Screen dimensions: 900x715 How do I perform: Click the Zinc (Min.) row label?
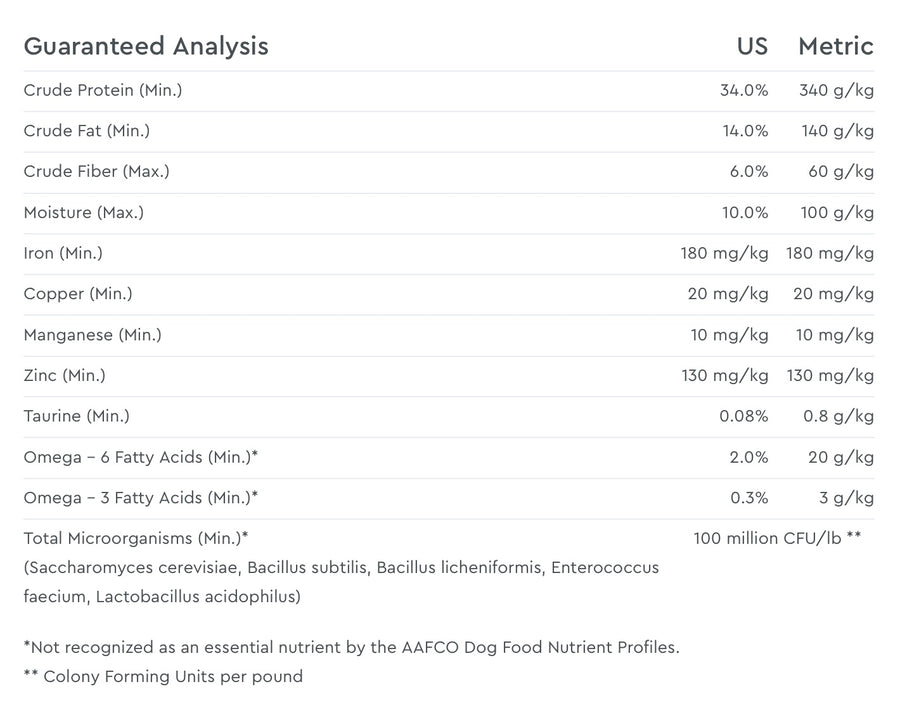pyautogui.click(x=65, y=376)
